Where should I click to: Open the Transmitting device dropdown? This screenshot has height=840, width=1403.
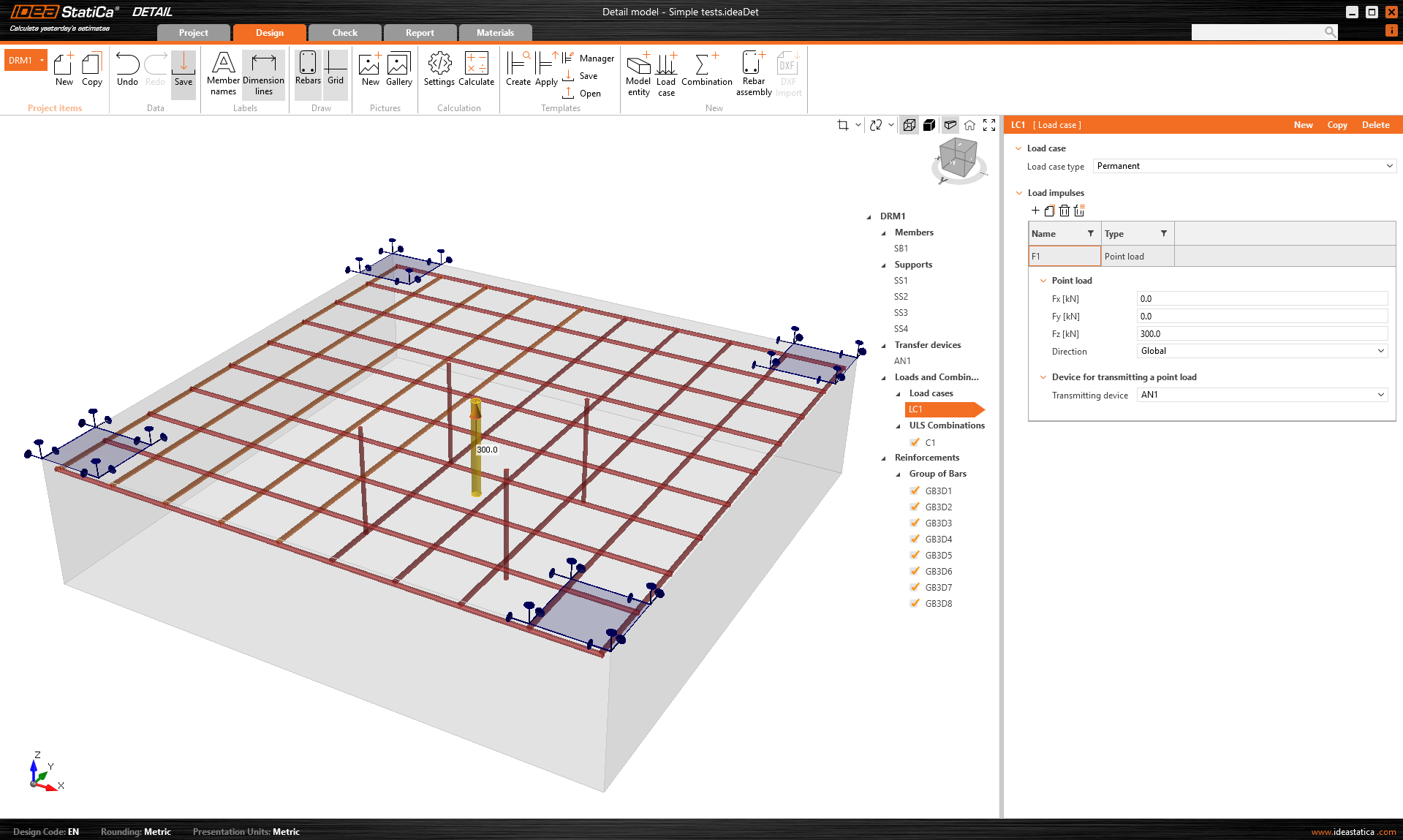tap(1262, 395)
